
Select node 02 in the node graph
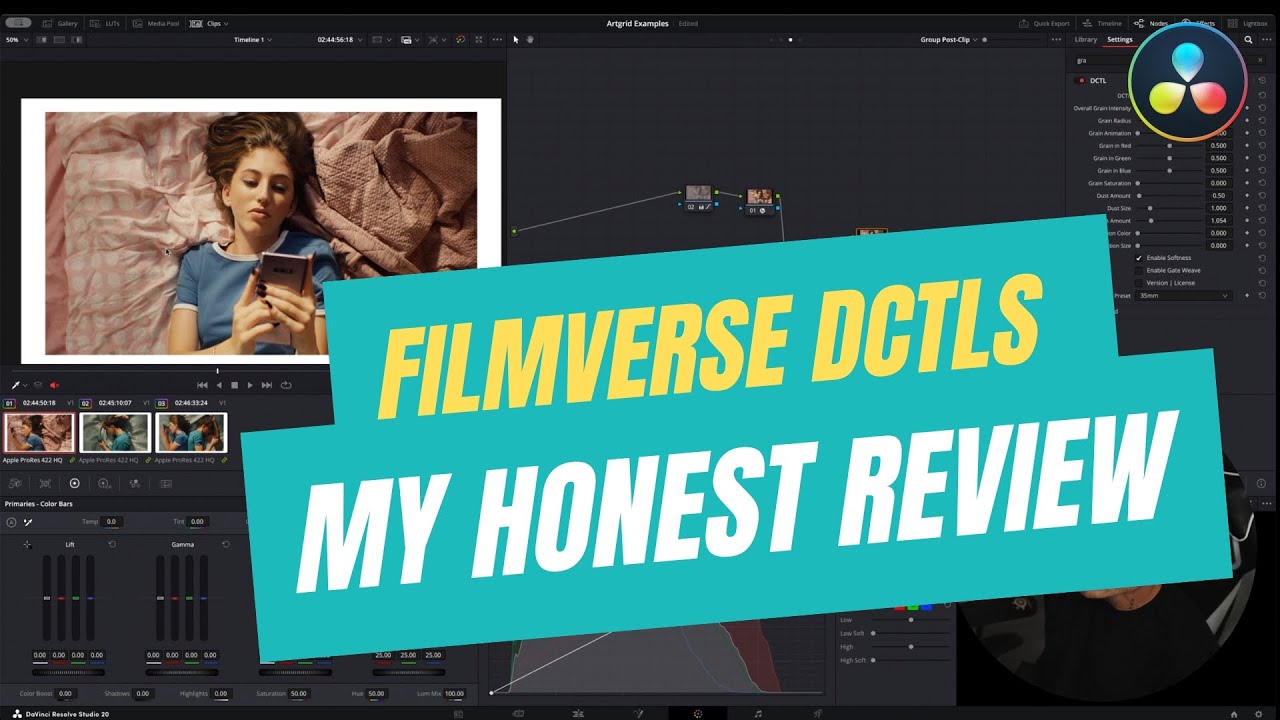click(x=698, y=196)
